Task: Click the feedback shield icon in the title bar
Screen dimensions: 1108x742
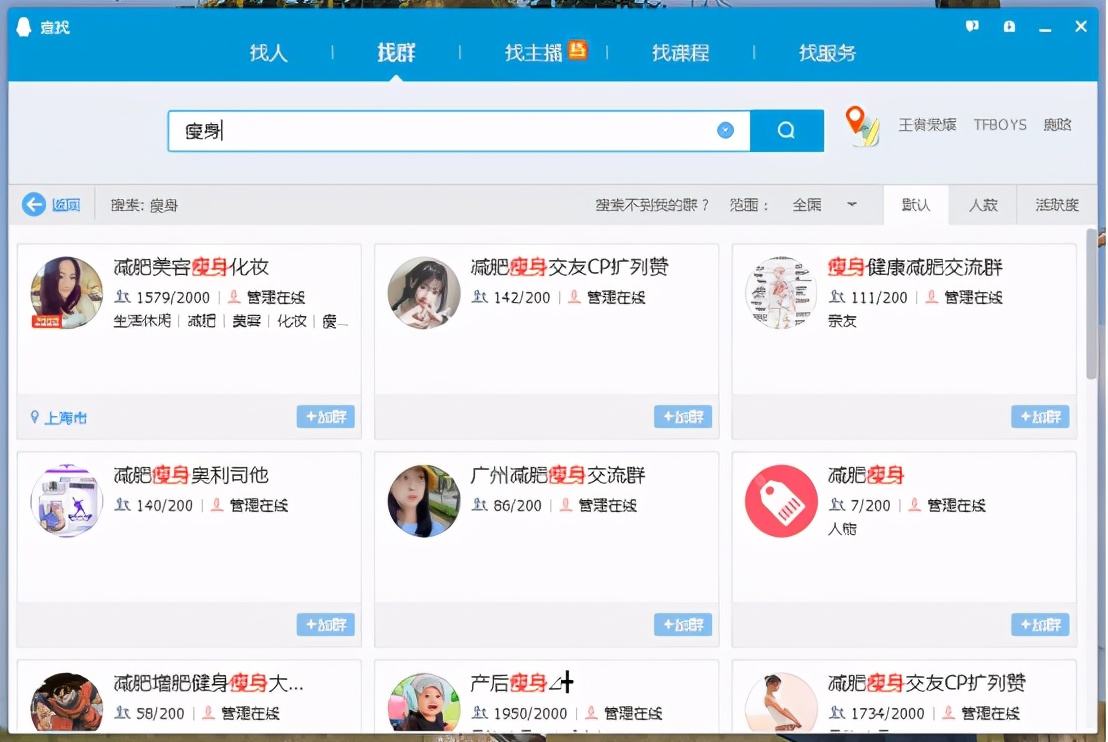Action: click(x=972, y=27)
